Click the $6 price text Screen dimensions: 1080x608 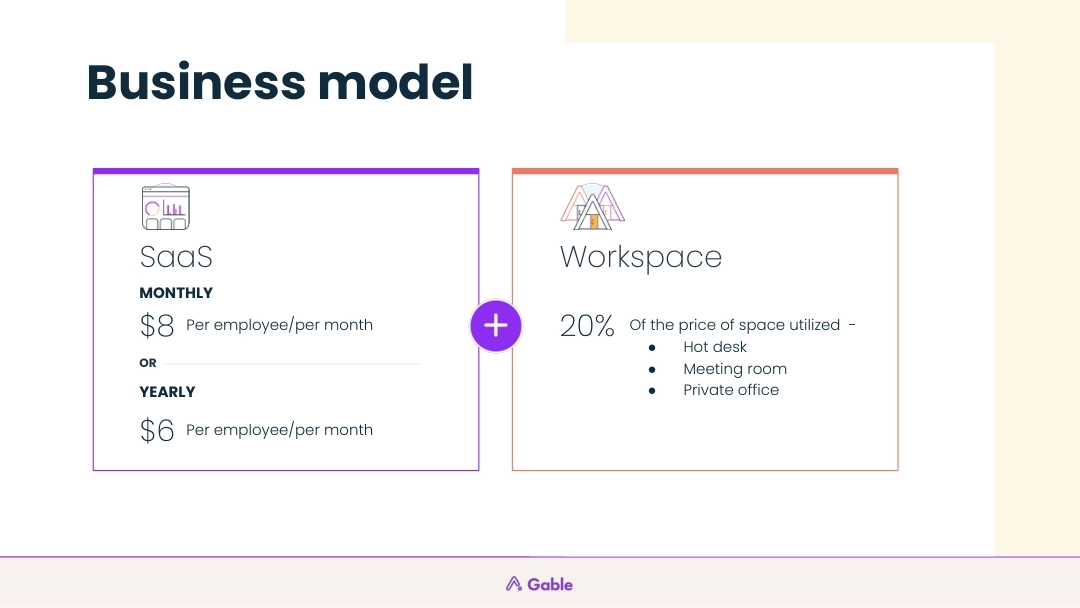tap(158, 431)
